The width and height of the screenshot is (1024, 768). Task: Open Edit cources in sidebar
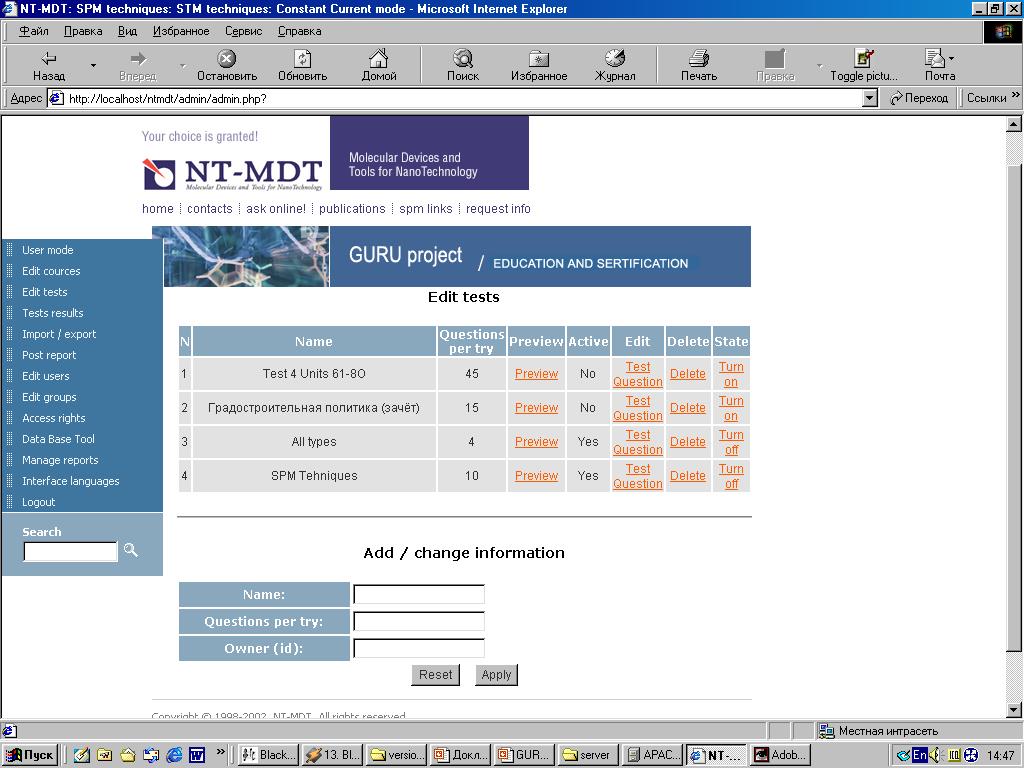(51, 271)
